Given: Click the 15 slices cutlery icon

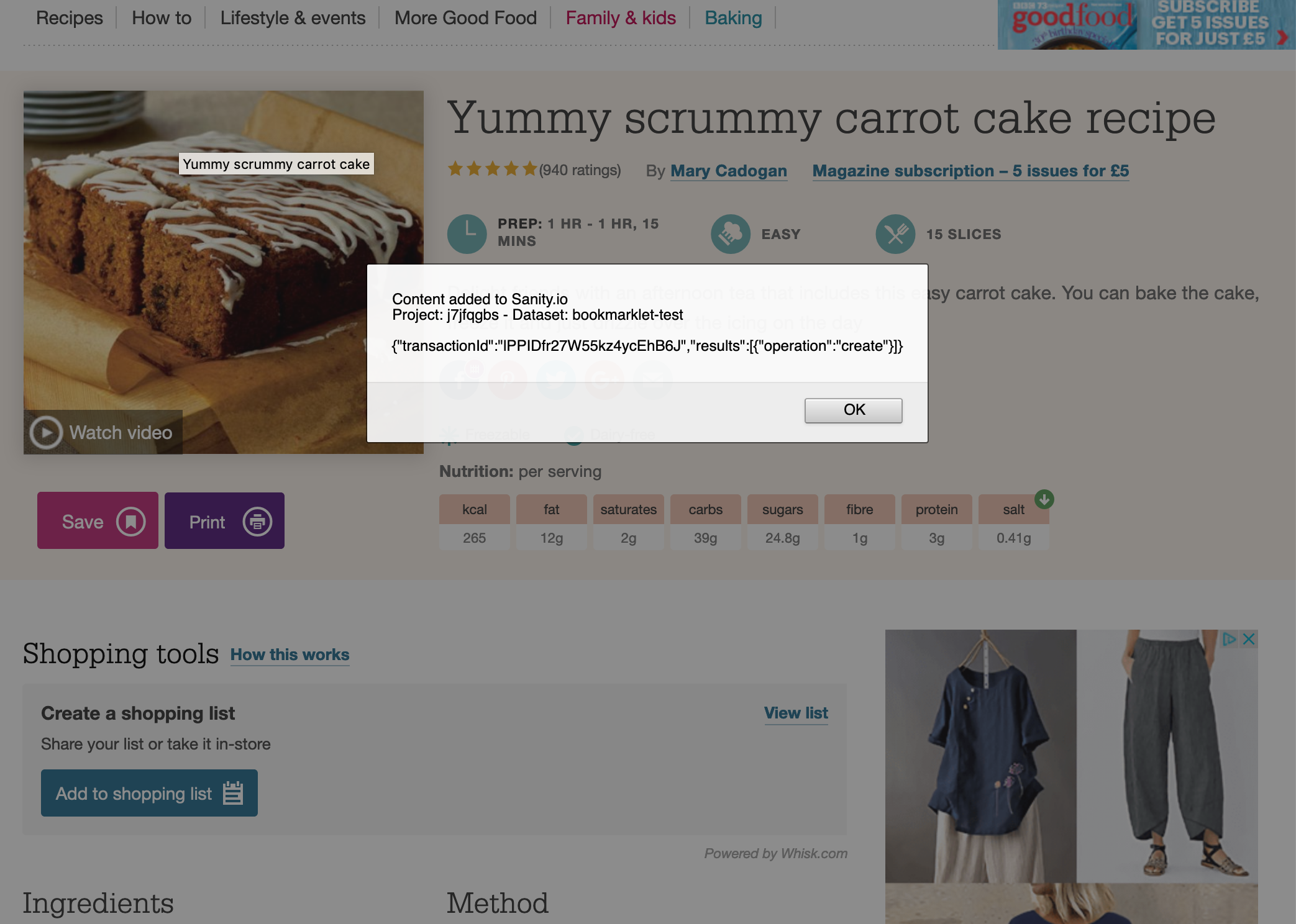Looking at the screenshot, I should tap(895, 233).
